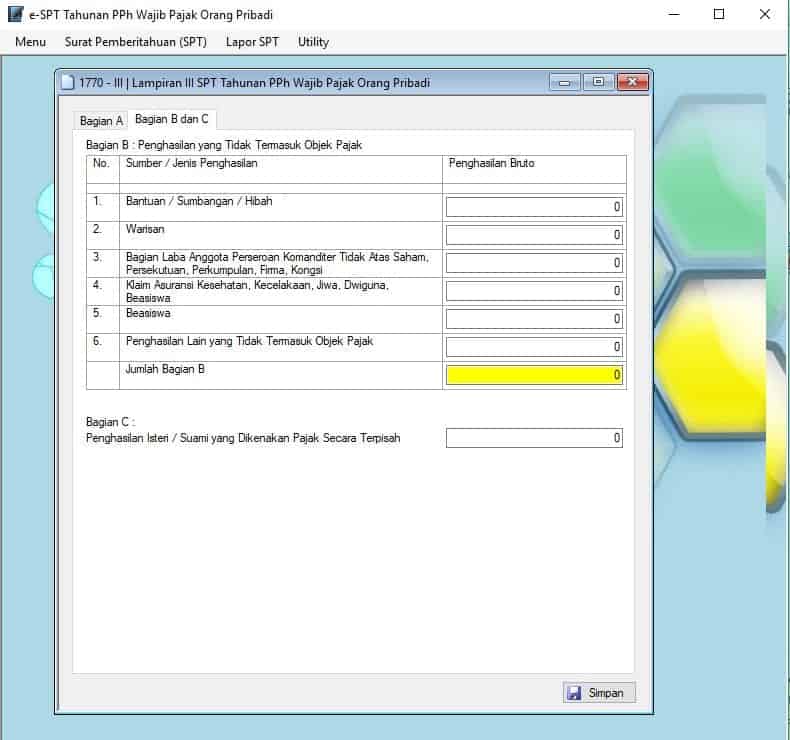Minimize the 1770-III Lampiran child window
The width and height of the screenshot is (790, 740).
[x=565, y=83]
